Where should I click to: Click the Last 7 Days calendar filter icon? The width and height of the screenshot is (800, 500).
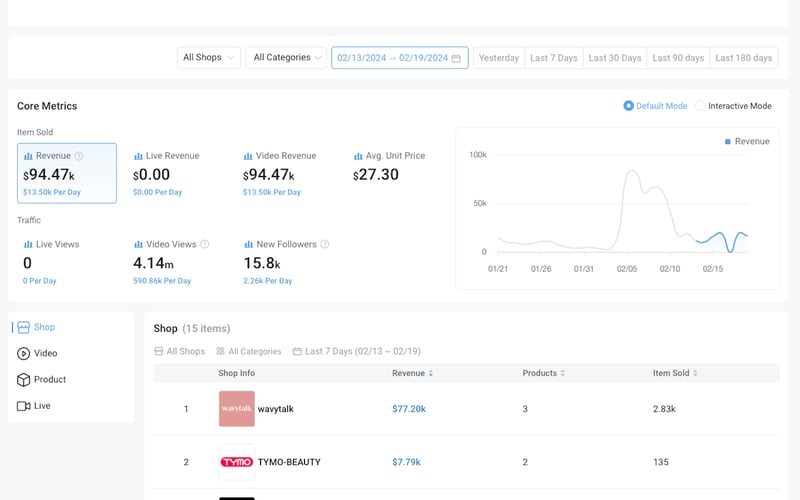point(297,351)
